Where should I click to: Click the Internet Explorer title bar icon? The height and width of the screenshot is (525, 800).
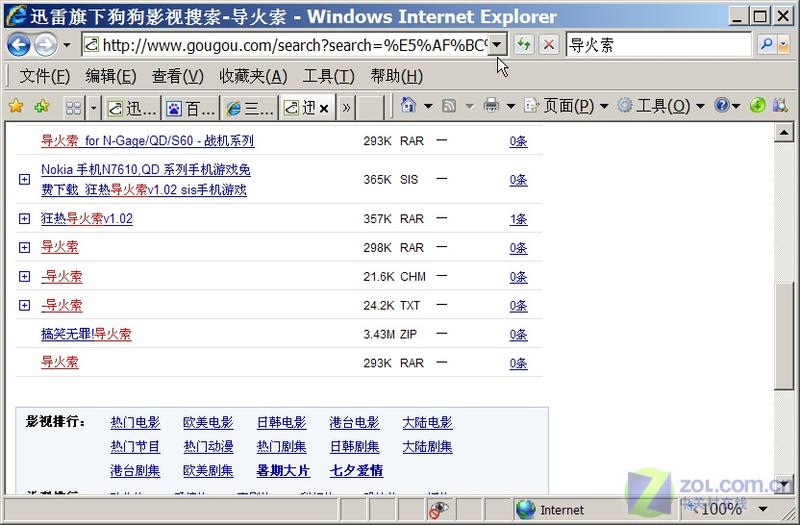click(x=16, y=16)
